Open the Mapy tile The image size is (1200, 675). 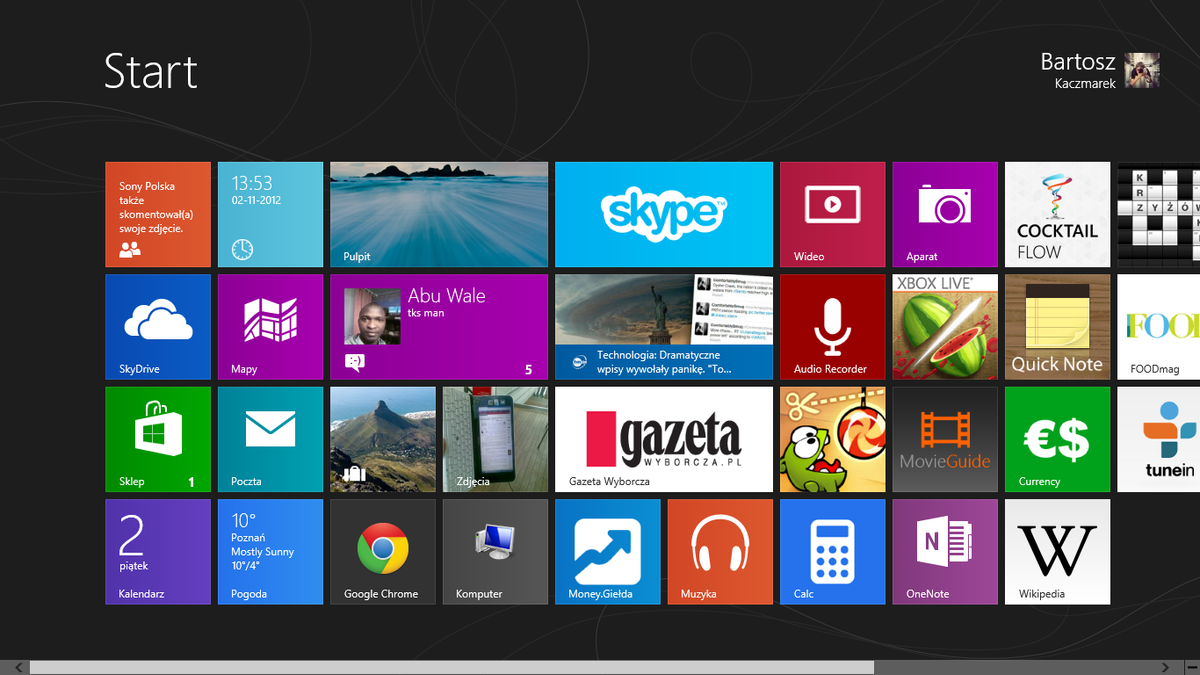(x=269, y=327)
